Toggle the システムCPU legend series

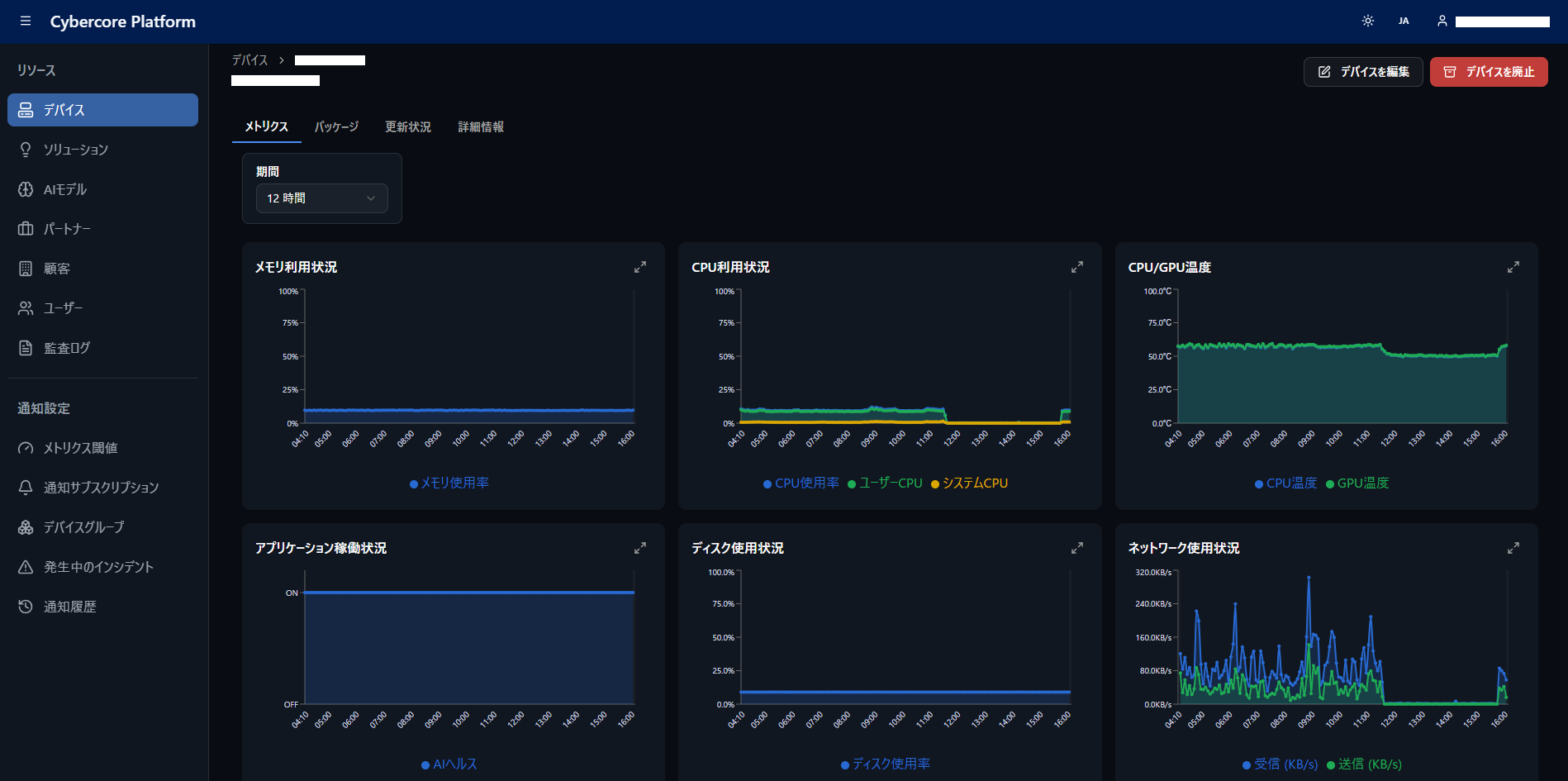click(x=969, y=483)
